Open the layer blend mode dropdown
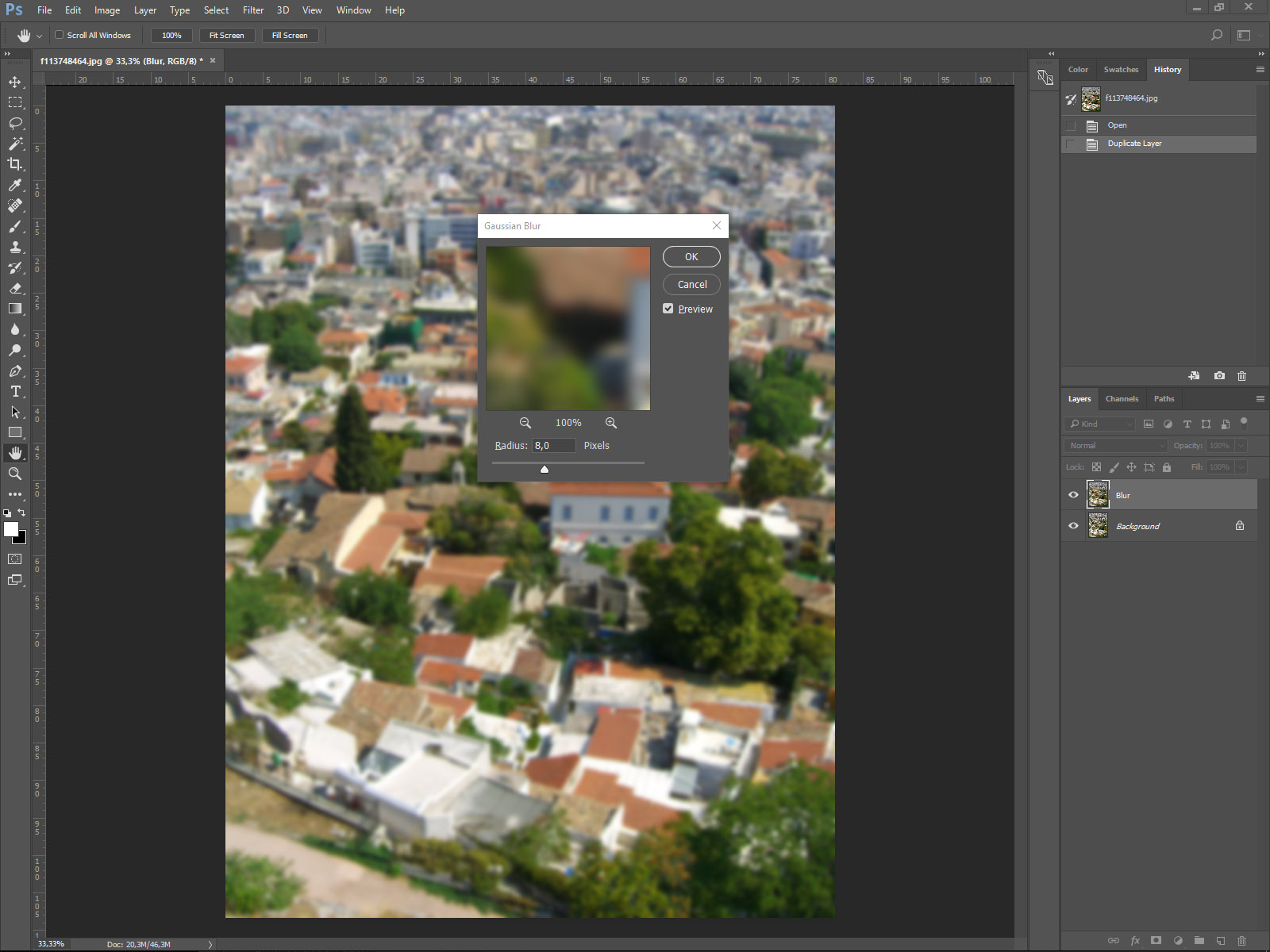This screenshot has width=1270, height=952. [x=1115, y=446]
